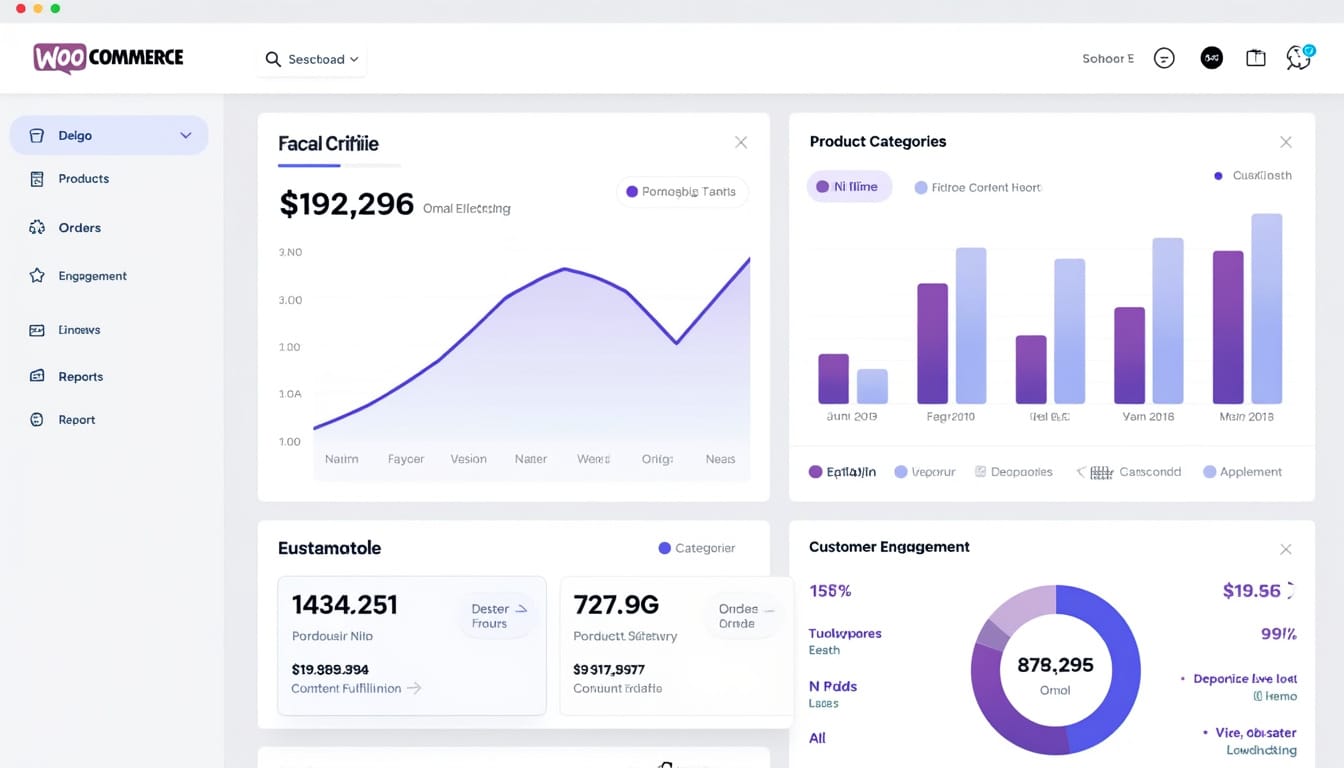Open the Engagement page from the sidebar

click(92, 276)
